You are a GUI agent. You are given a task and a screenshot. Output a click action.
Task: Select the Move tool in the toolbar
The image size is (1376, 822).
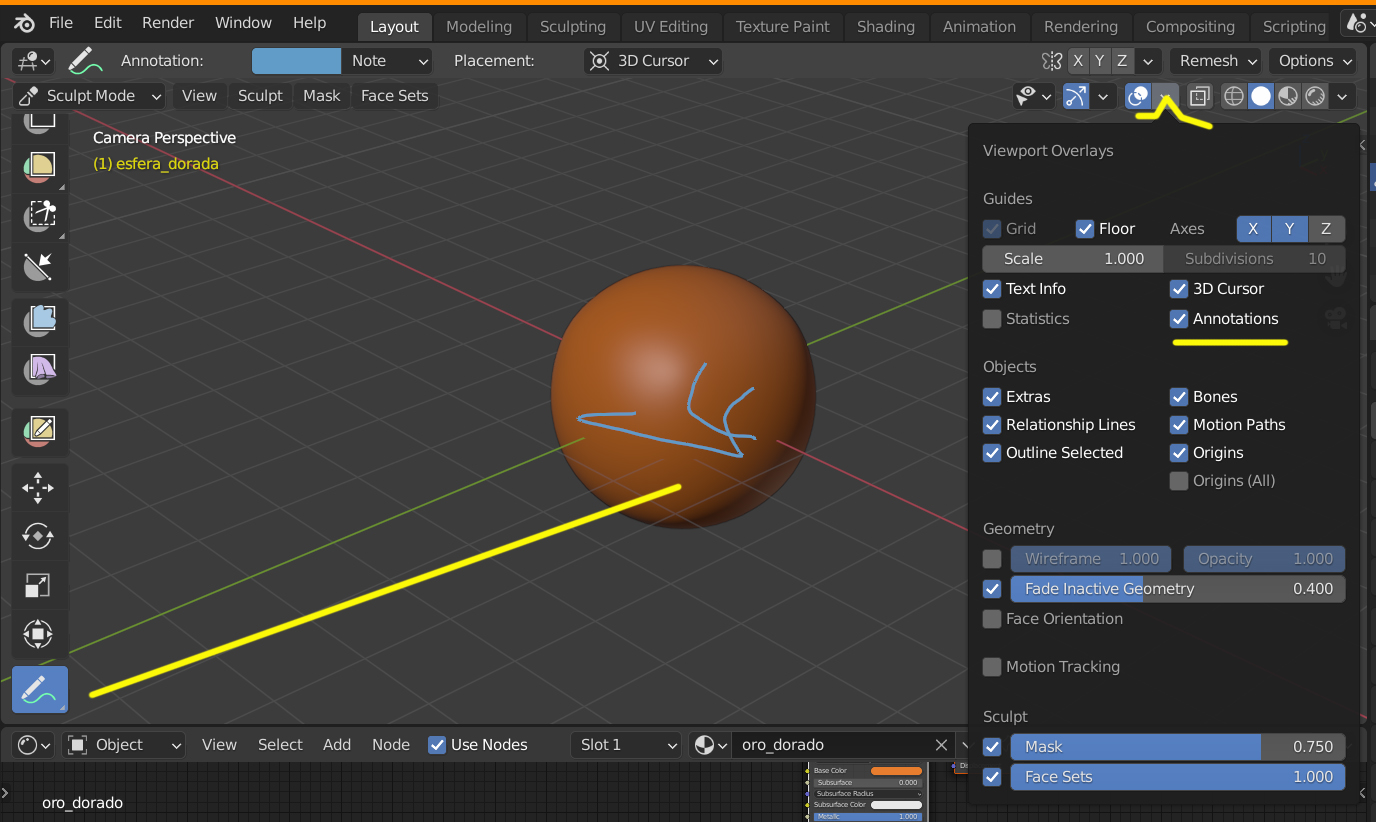(38, 488)
